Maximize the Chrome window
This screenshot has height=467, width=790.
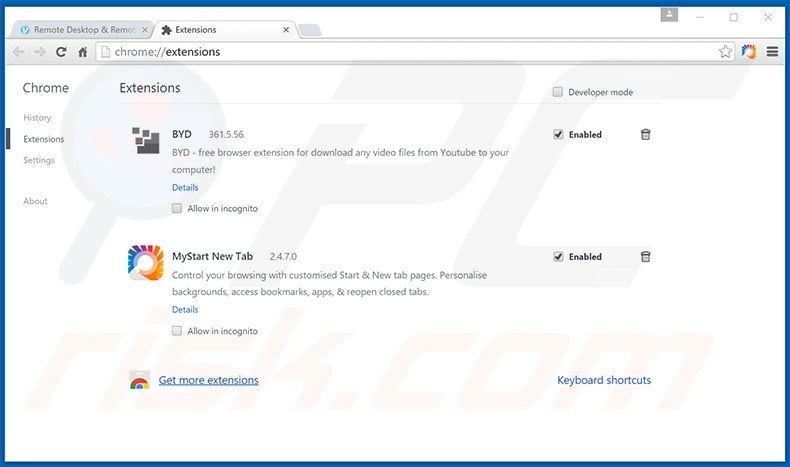click(734, 17)
